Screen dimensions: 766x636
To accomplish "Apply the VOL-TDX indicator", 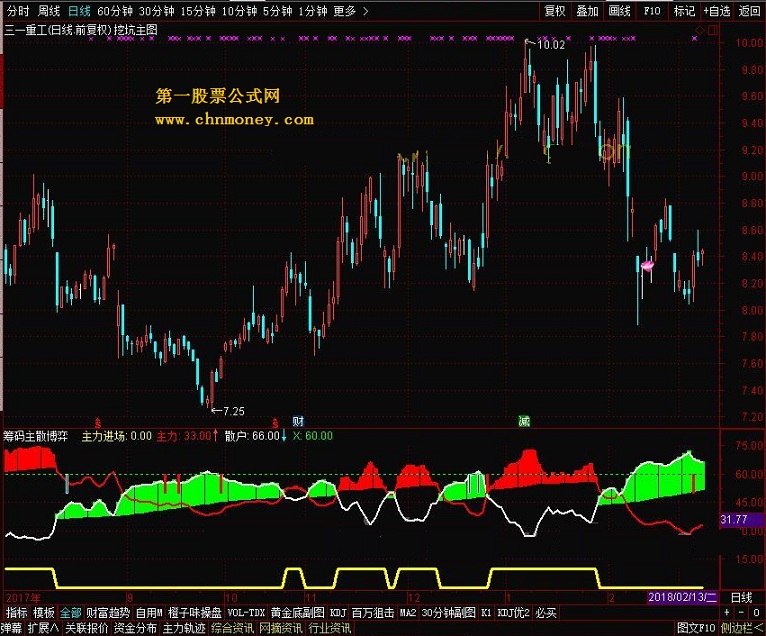I will click(246, 613).
